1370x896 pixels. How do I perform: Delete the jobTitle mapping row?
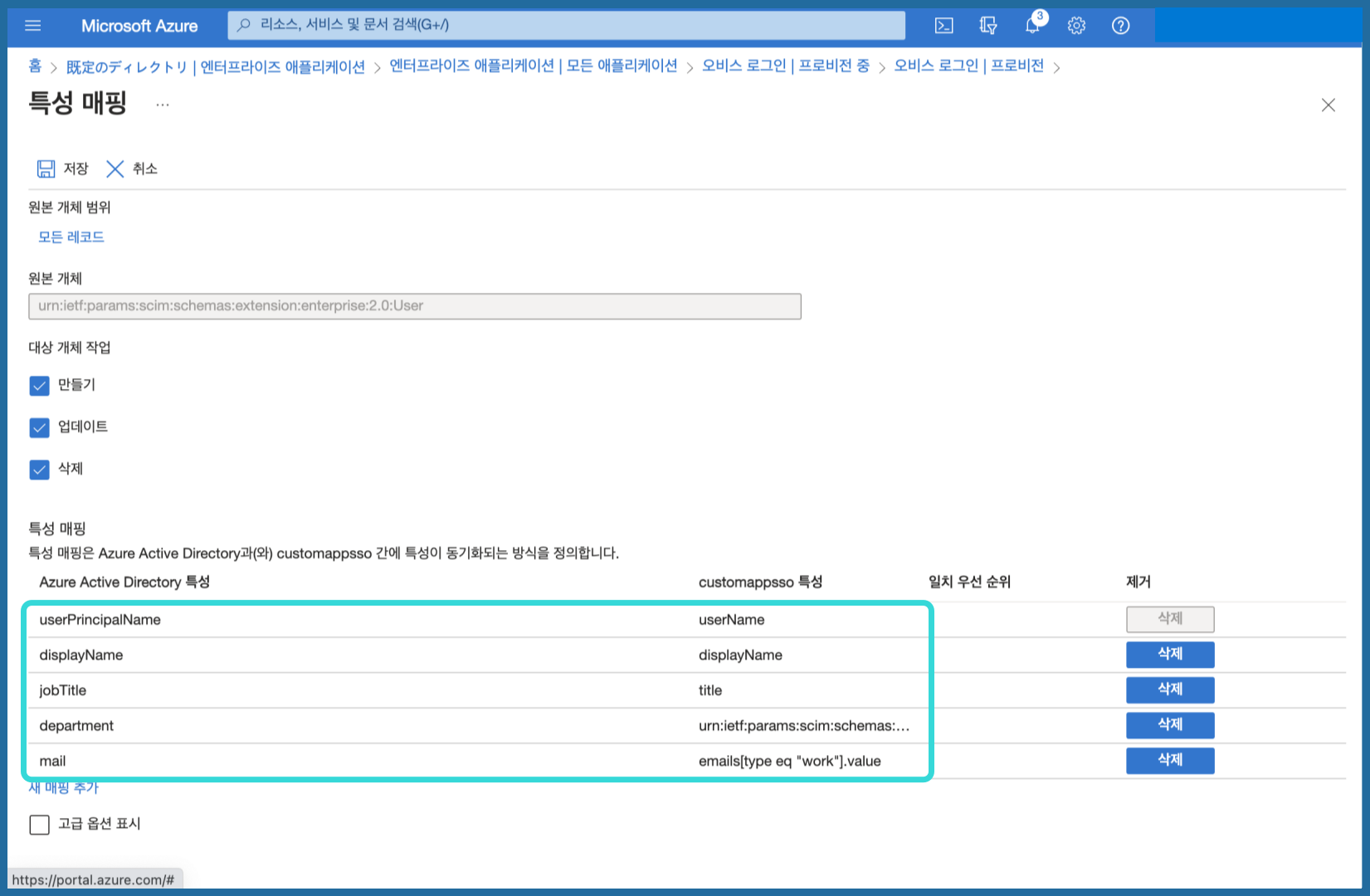click(x=1170, y=690)
